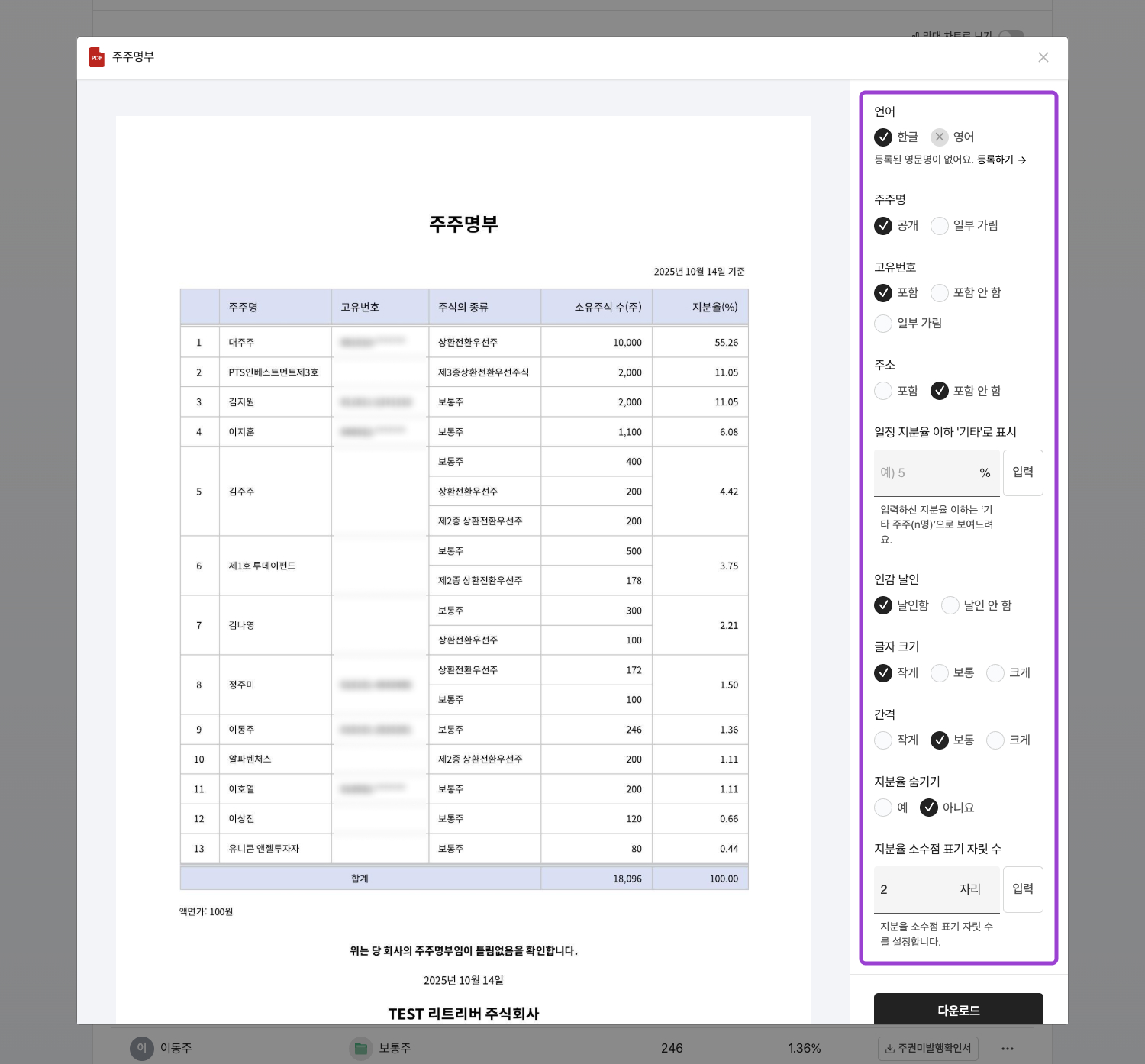Open the ellipsis options menu at bottom right

click(1008, 1048)
